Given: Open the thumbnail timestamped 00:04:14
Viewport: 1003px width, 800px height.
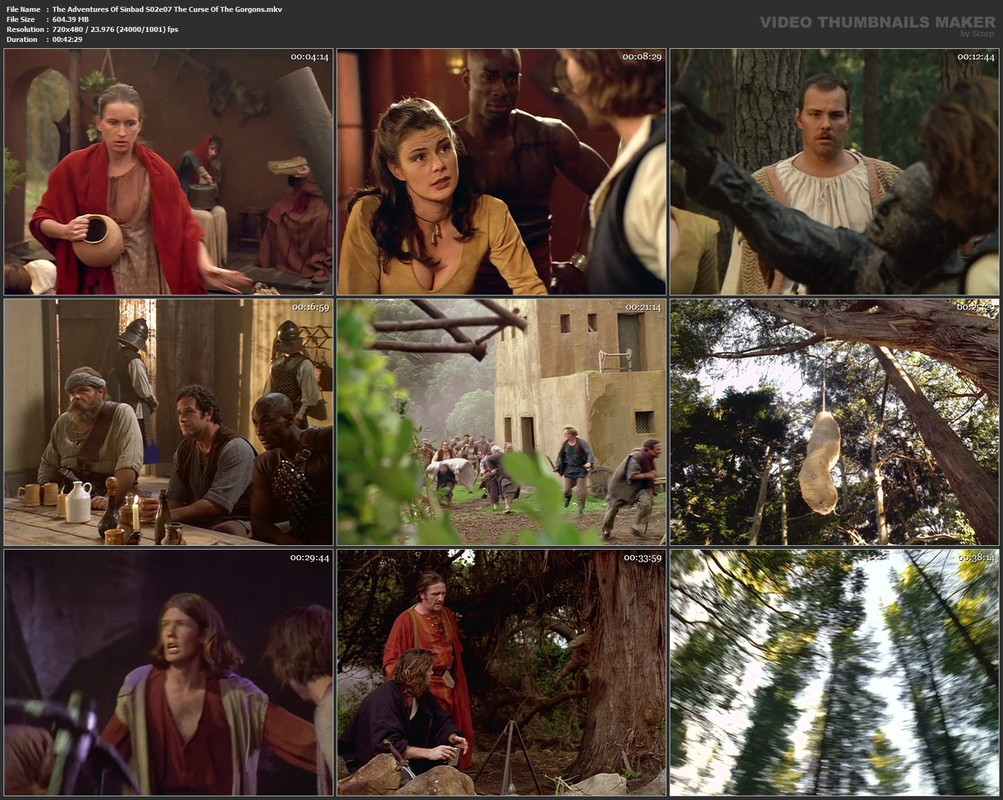Looking at the screenshot, I should [169, 172].
